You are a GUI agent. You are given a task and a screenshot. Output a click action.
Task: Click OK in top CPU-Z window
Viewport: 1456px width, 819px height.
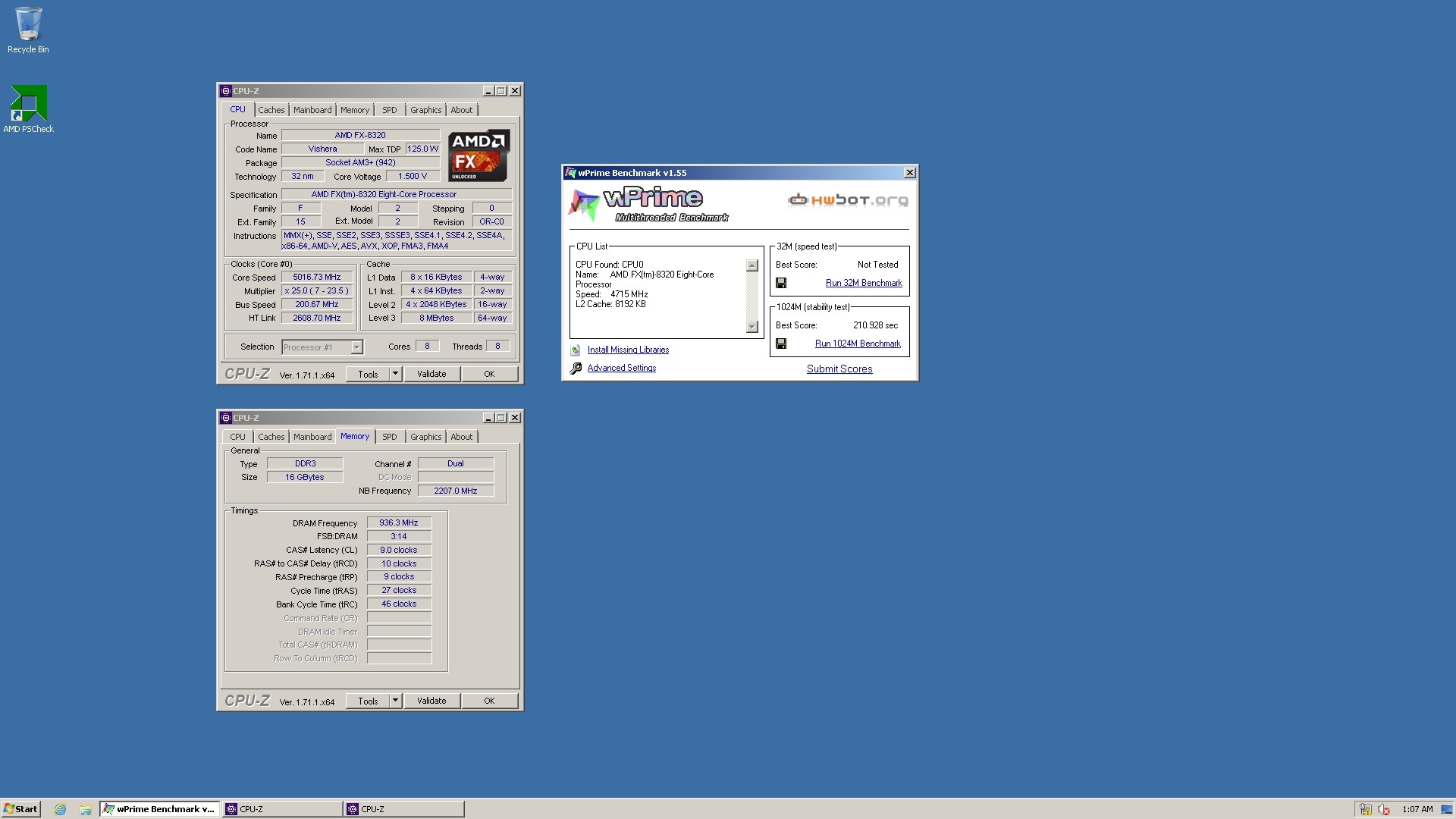[x=489, y=374]
